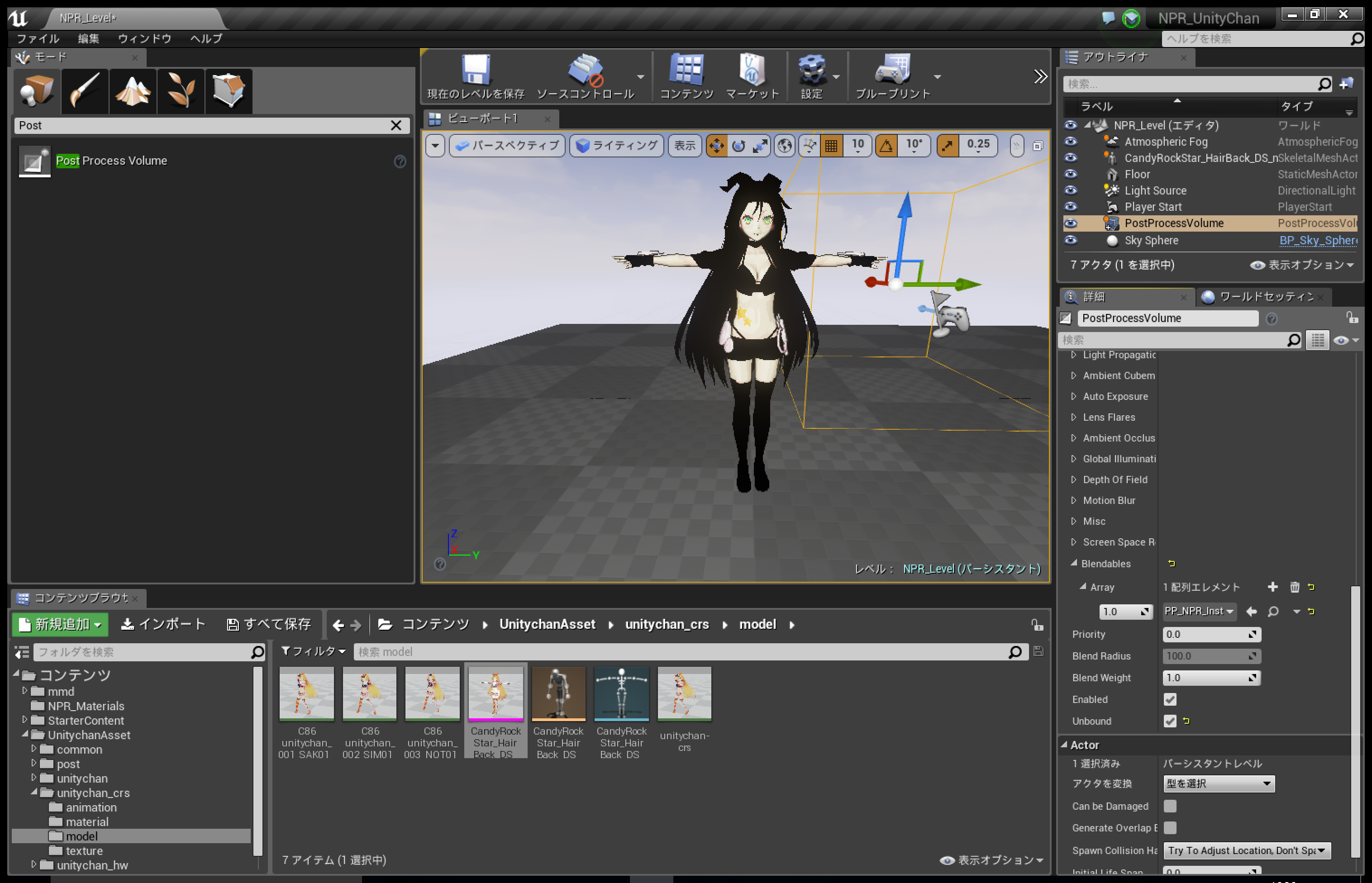Select the Paint mode brush icon
1372x883 pixels.
85,90
